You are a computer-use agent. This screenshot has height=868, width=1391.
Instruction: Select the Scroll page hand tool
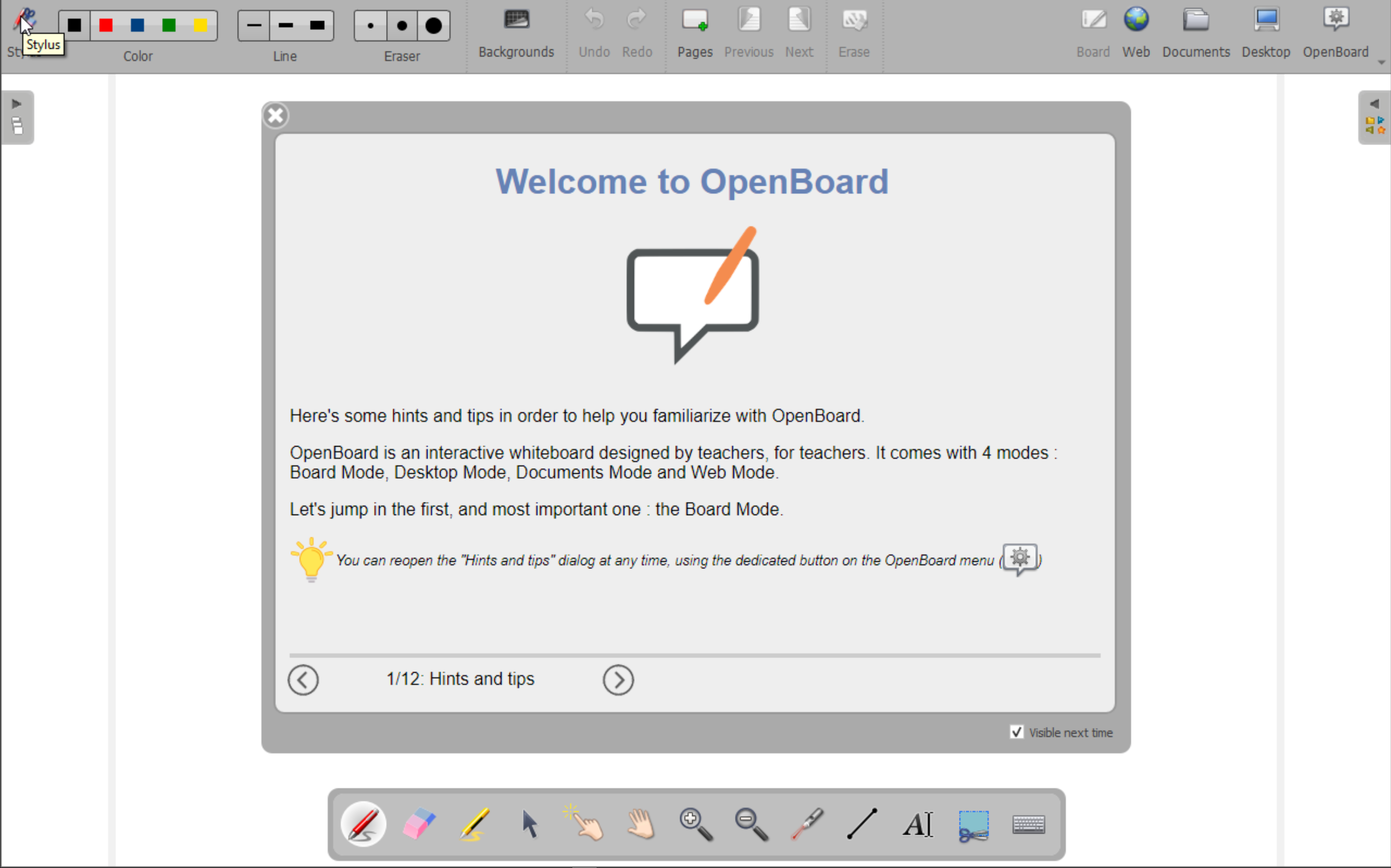tap(640, 824)
